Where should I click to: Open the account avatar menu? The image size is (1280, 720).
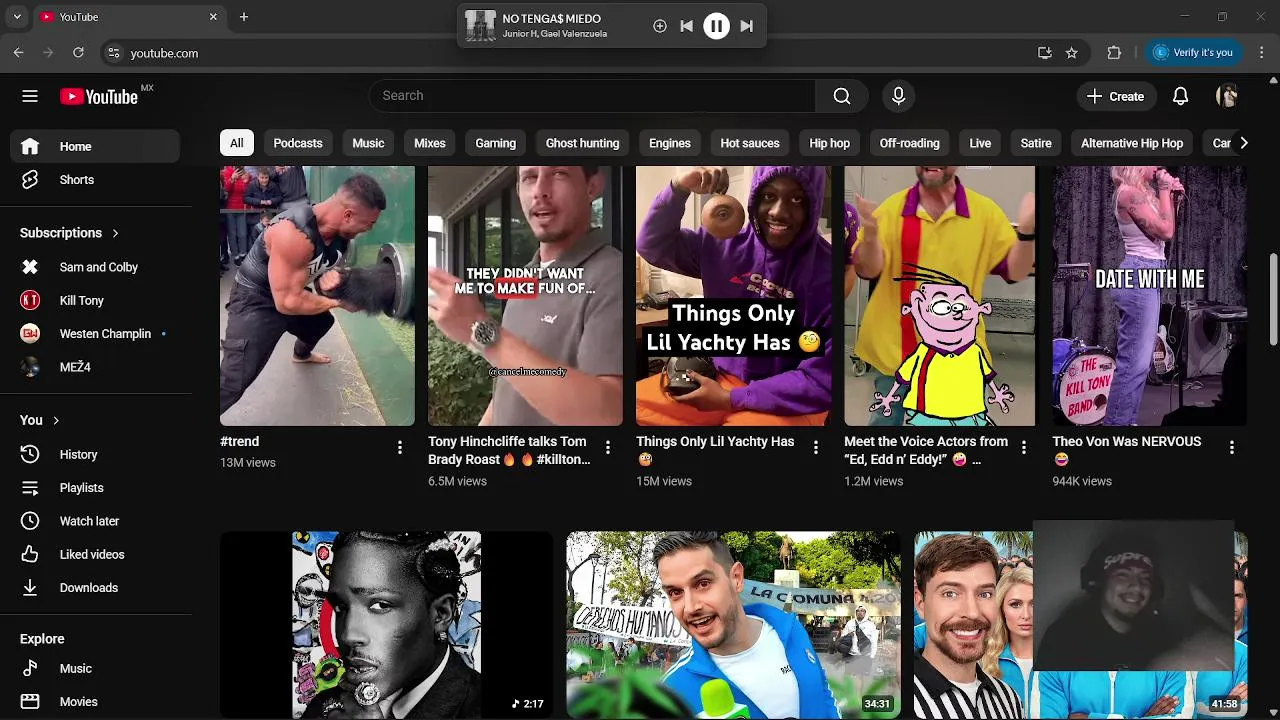tap(1227, 96)
